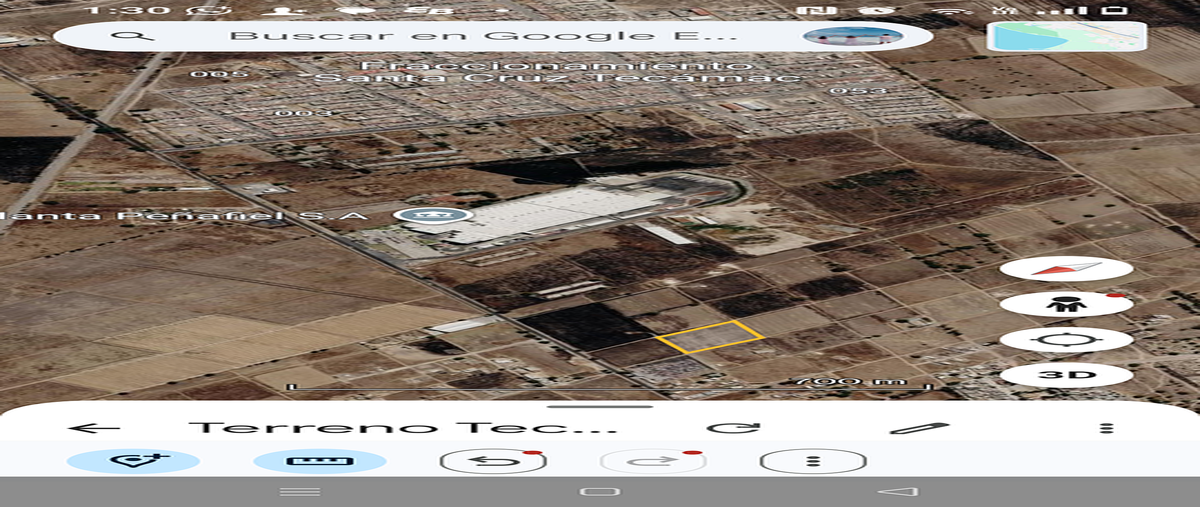Viewport: 1200px width, 507px height.
Task: Switch to 3D view
Action: [1066, 375]
